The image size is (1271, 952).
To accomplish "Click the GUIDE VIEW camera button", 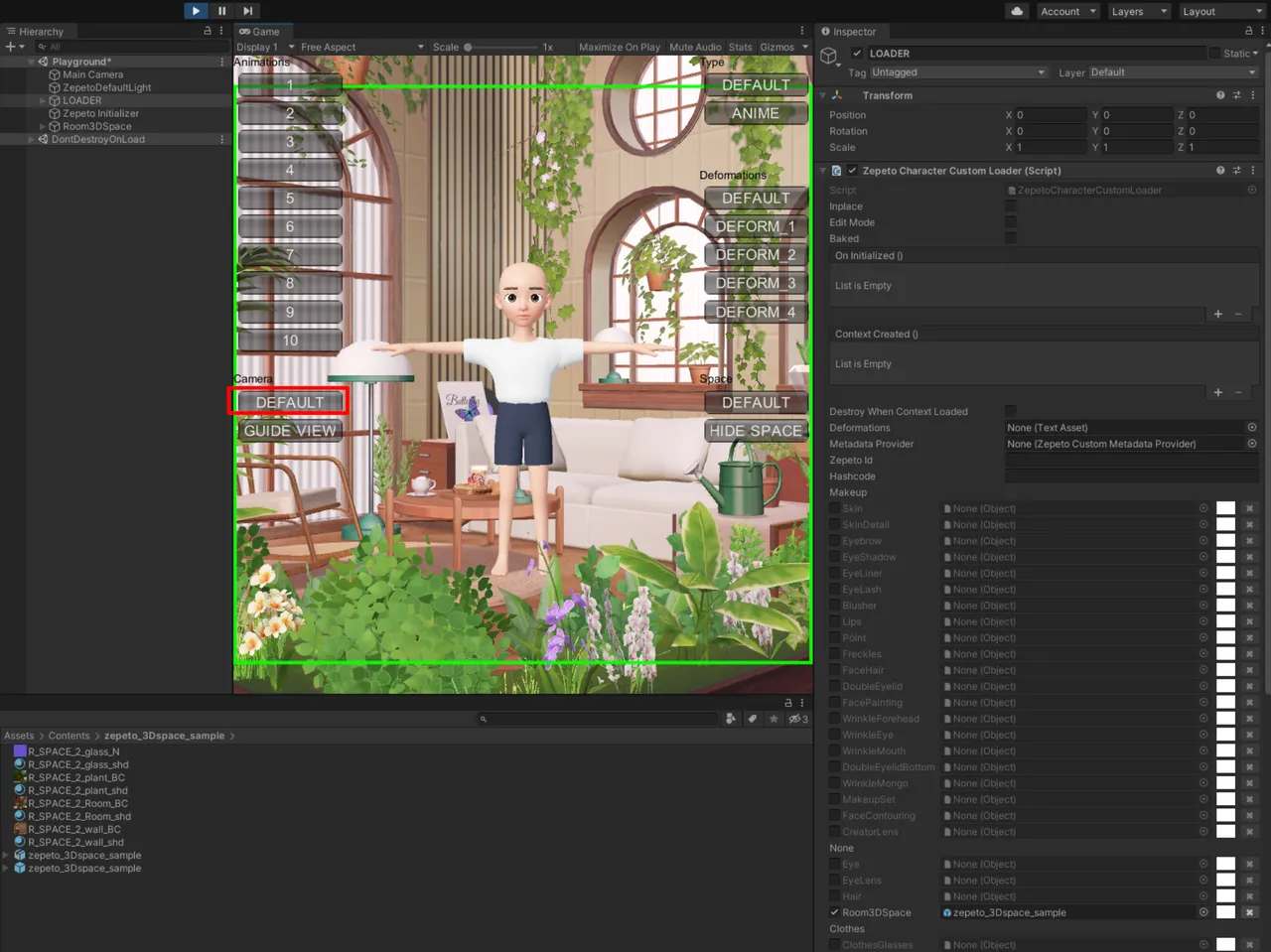I will point(290,431).
